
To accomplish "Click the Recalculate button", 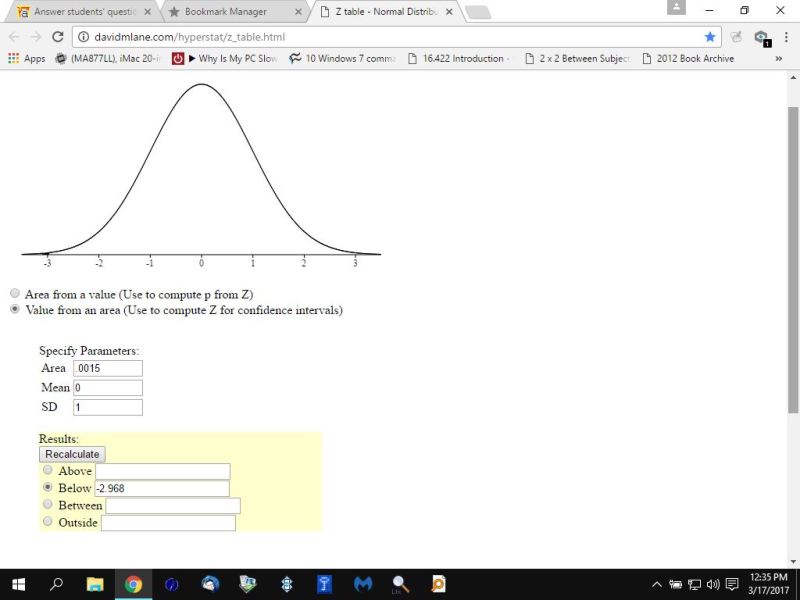I will [x=72, y=454].
